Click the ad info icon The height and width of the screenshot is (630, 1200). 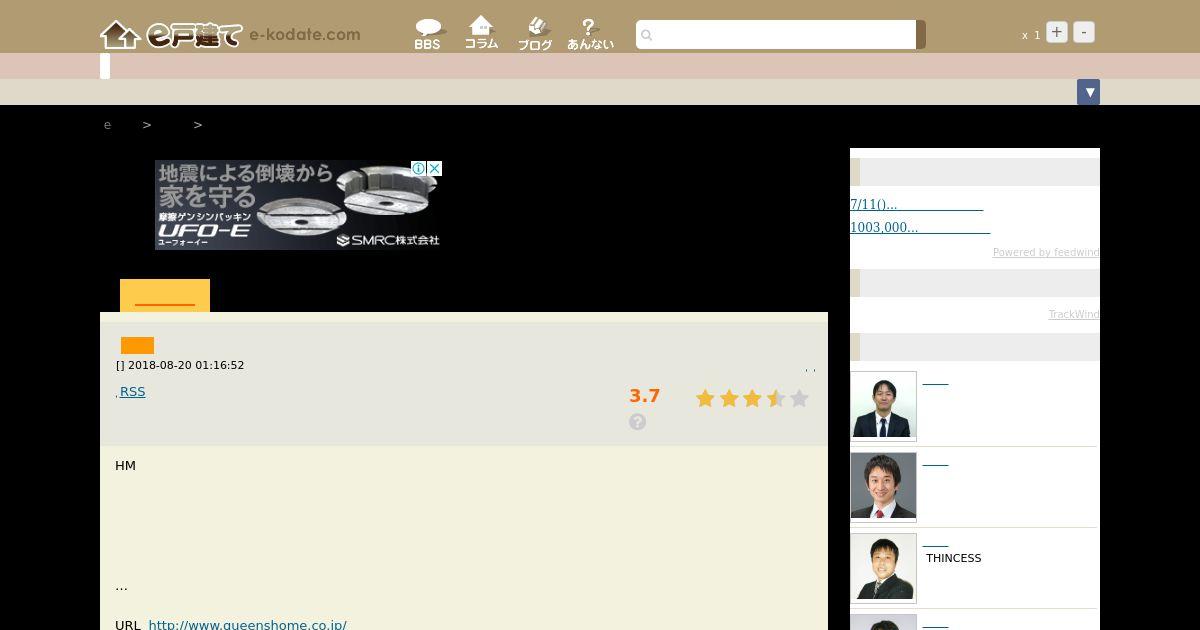419,168
